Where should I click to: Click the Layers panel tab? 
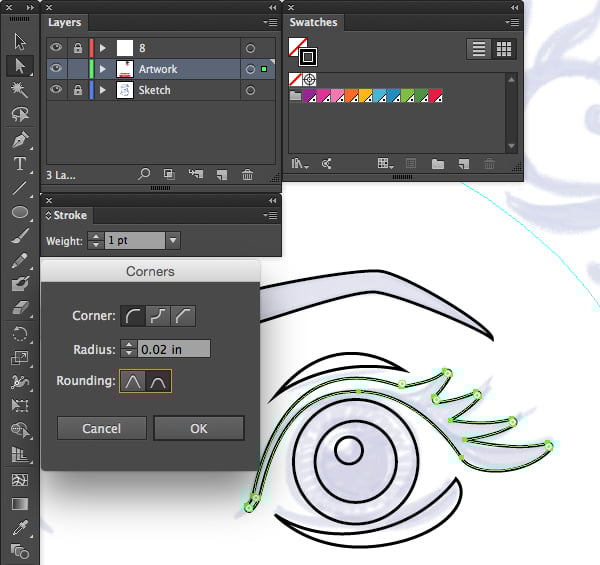tap(64, 22)
